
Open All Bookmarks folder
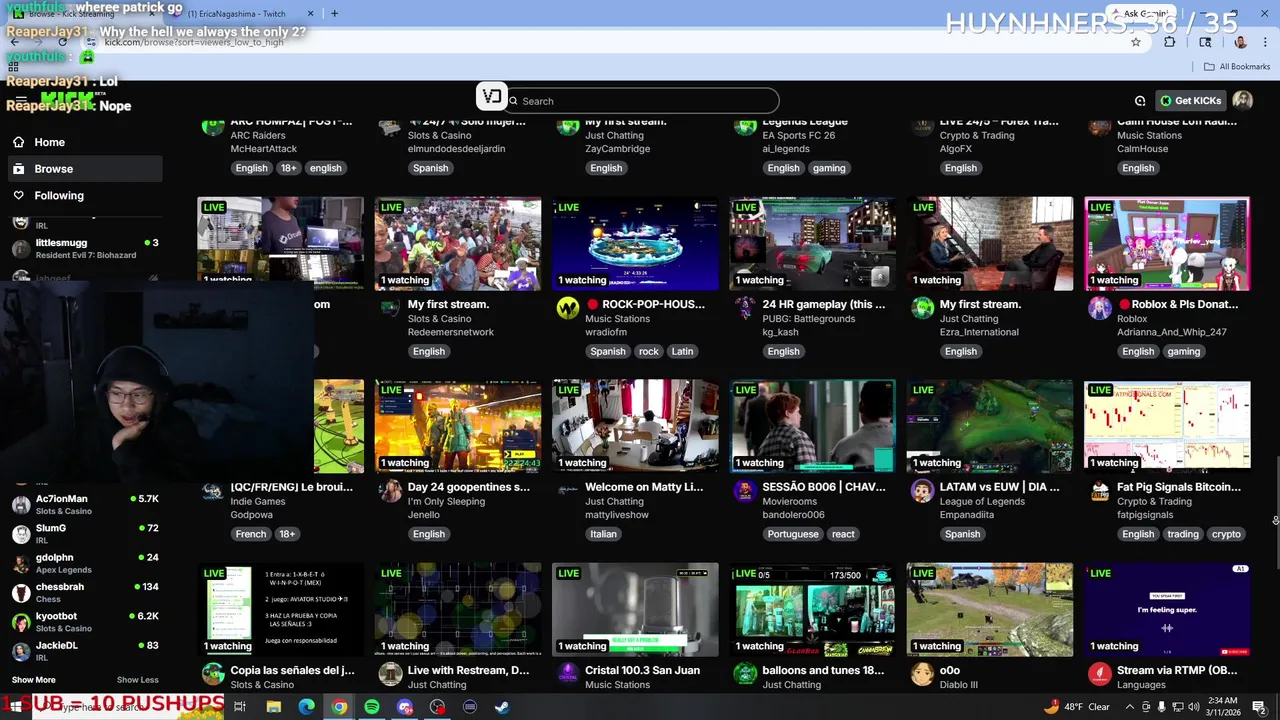[x=1237, y=67]
